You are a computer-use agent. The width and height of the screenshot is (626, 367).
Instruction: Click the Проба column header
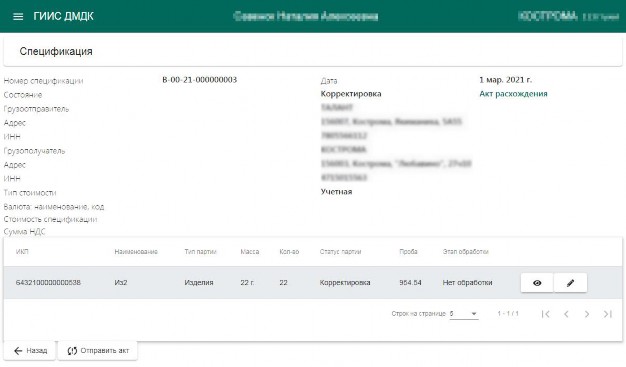408,252
